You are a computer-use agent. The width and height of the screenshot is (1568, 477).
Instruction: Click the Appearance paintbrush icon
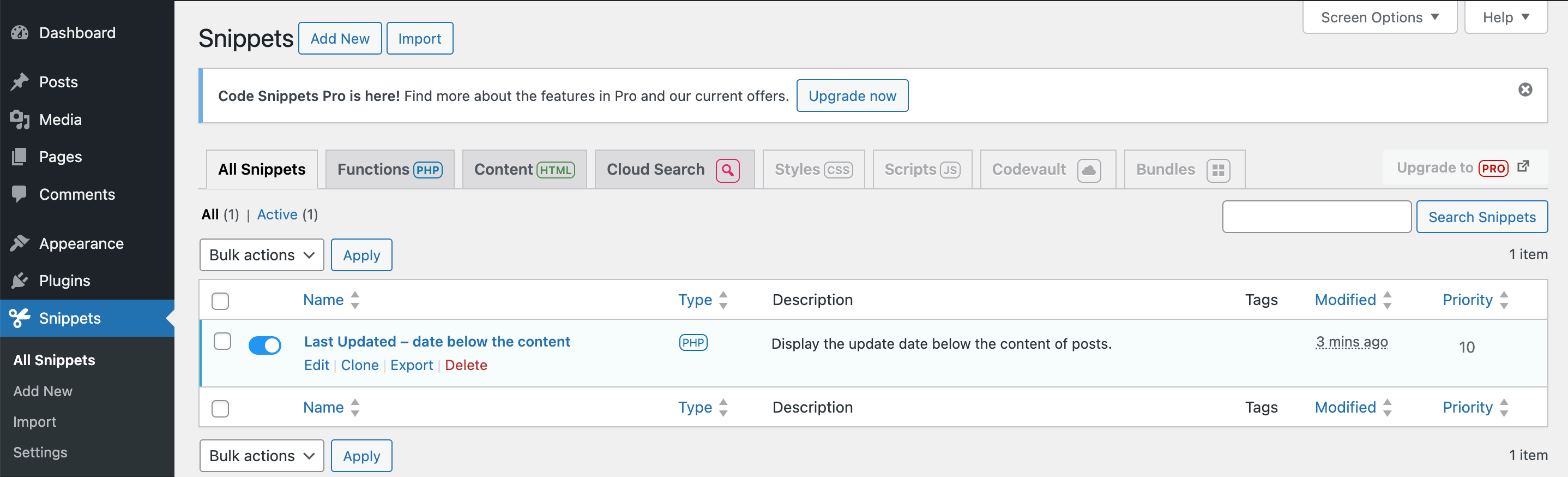20,243
